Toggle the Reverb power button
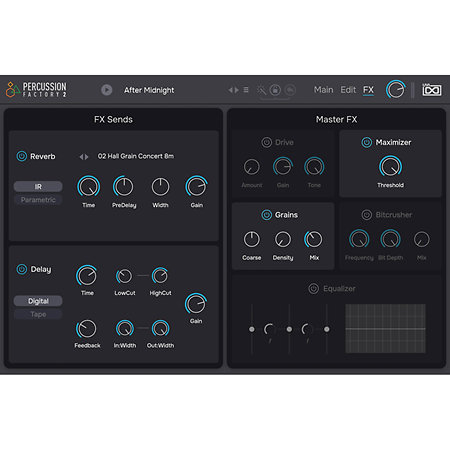450x450 pixels. 22,156
